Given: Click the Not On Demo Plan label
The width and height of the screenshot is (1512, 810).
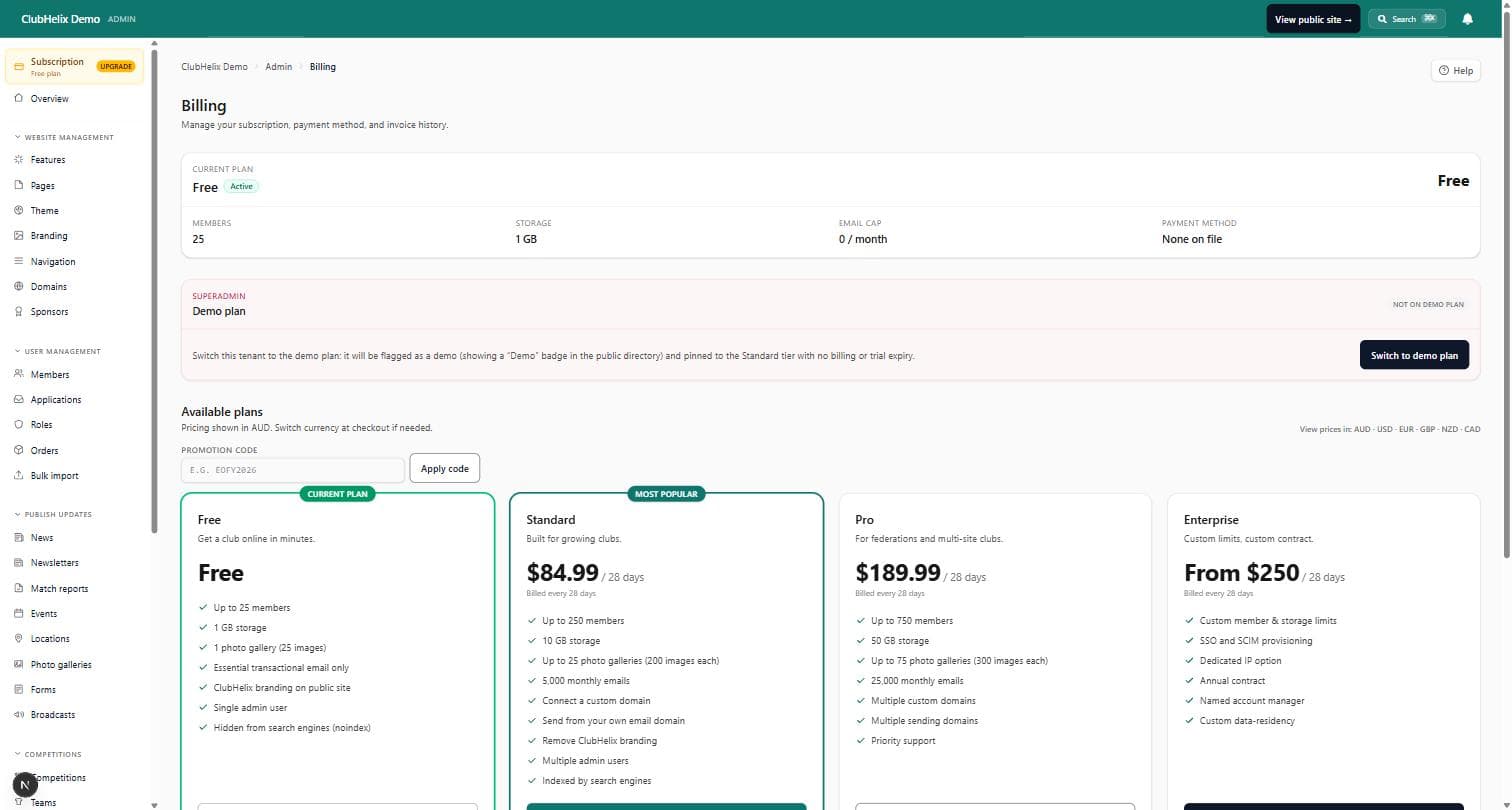Looking at the screenshot, I should (1428, 304).
